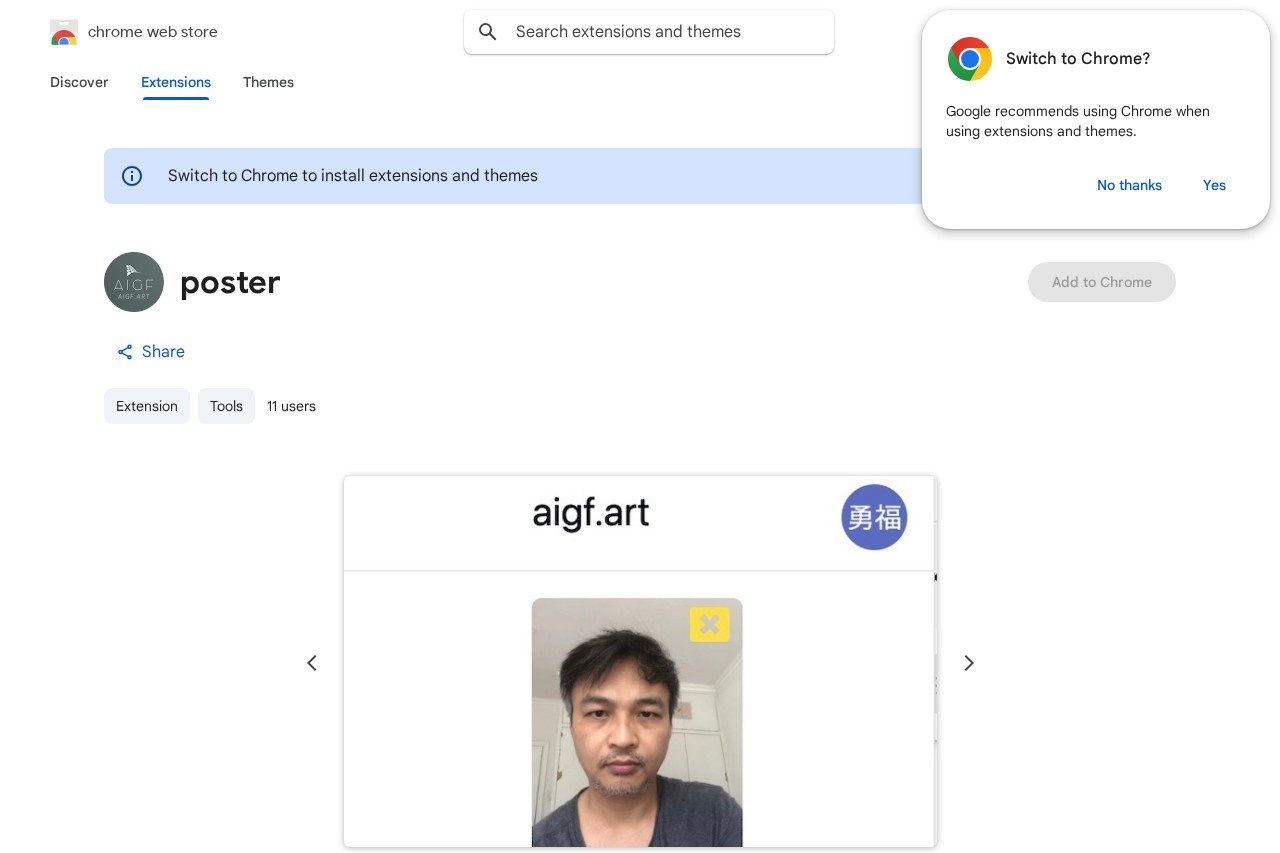The height and width of the screenshot is (853, 1280).
Task: Click the share icon beside Share
Action: tap(125, 352)
